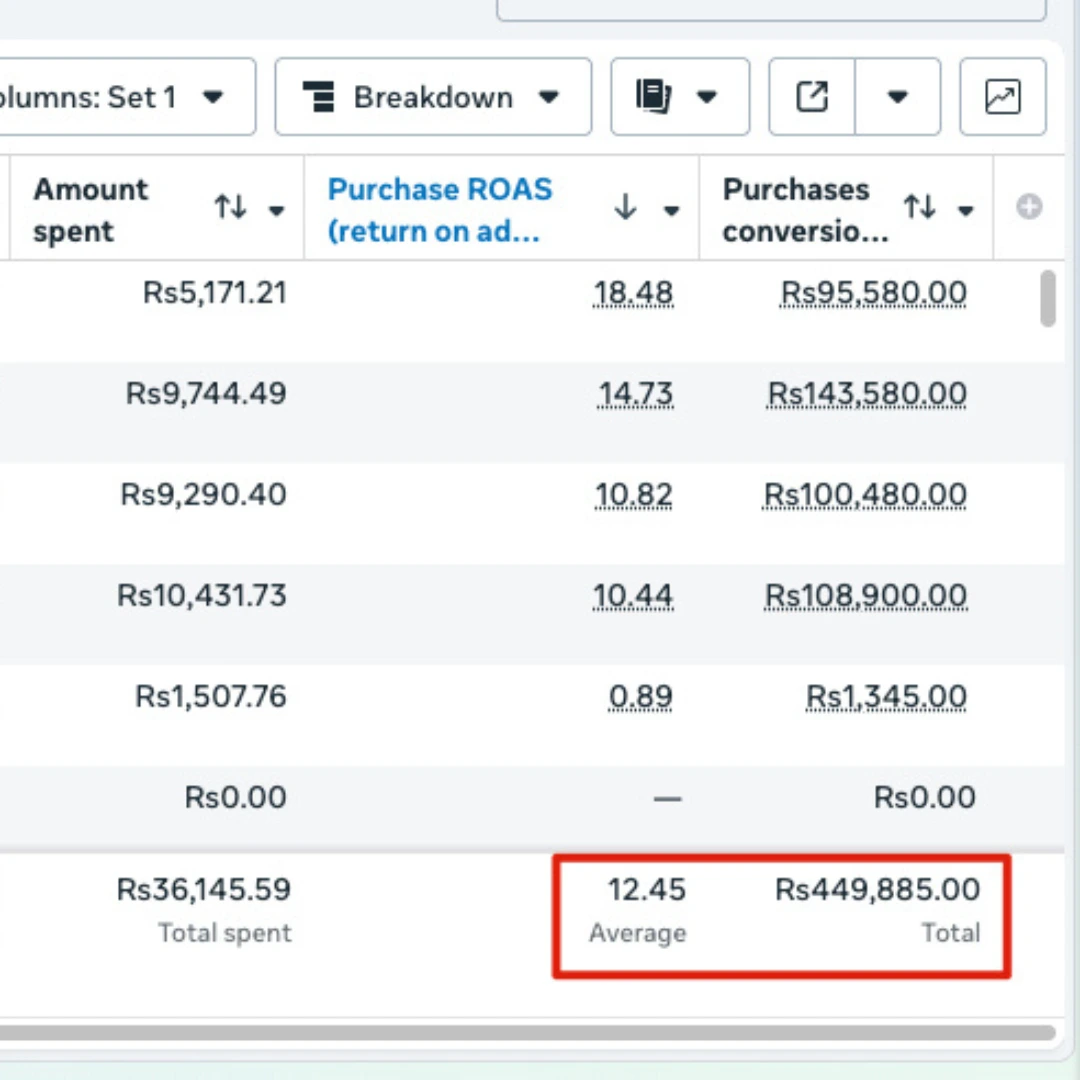Click the Amount spent column header
1080x1080 pixels.
coord(91,209)
